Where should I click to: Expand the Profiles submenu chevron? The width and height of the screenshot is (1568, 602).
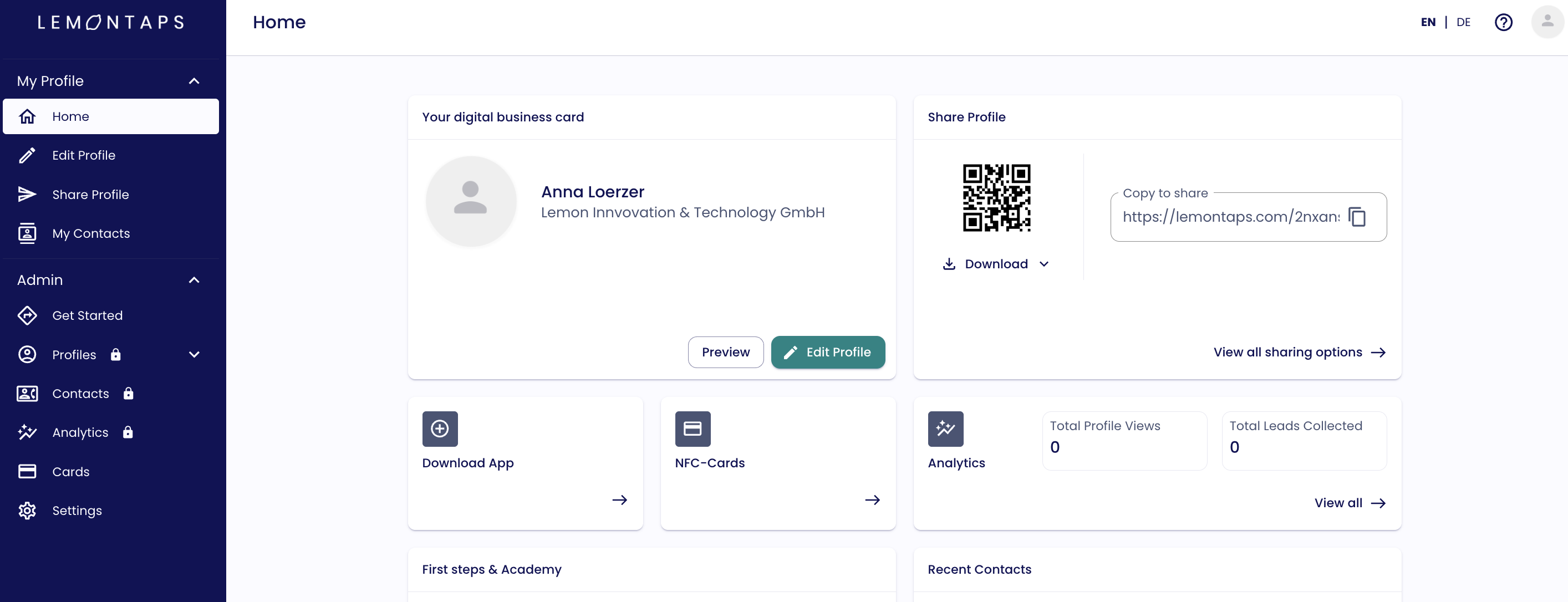194,355
